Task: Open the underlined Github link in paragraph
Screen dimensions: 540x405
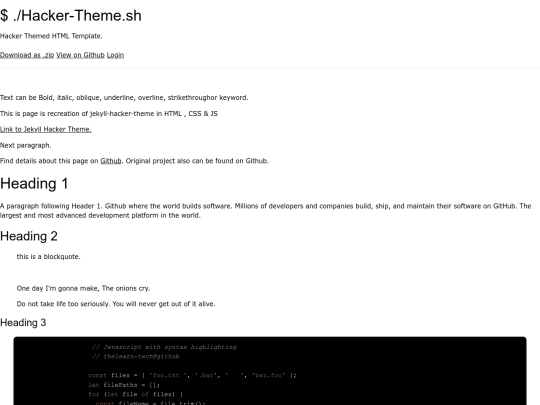Action: pyautogui.click(x=111, y=161)
